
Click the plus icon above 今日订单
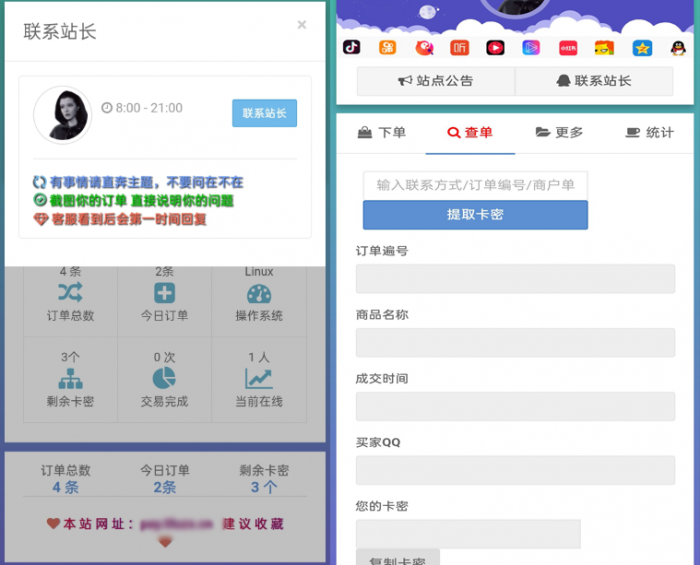(x=164, y=293)
